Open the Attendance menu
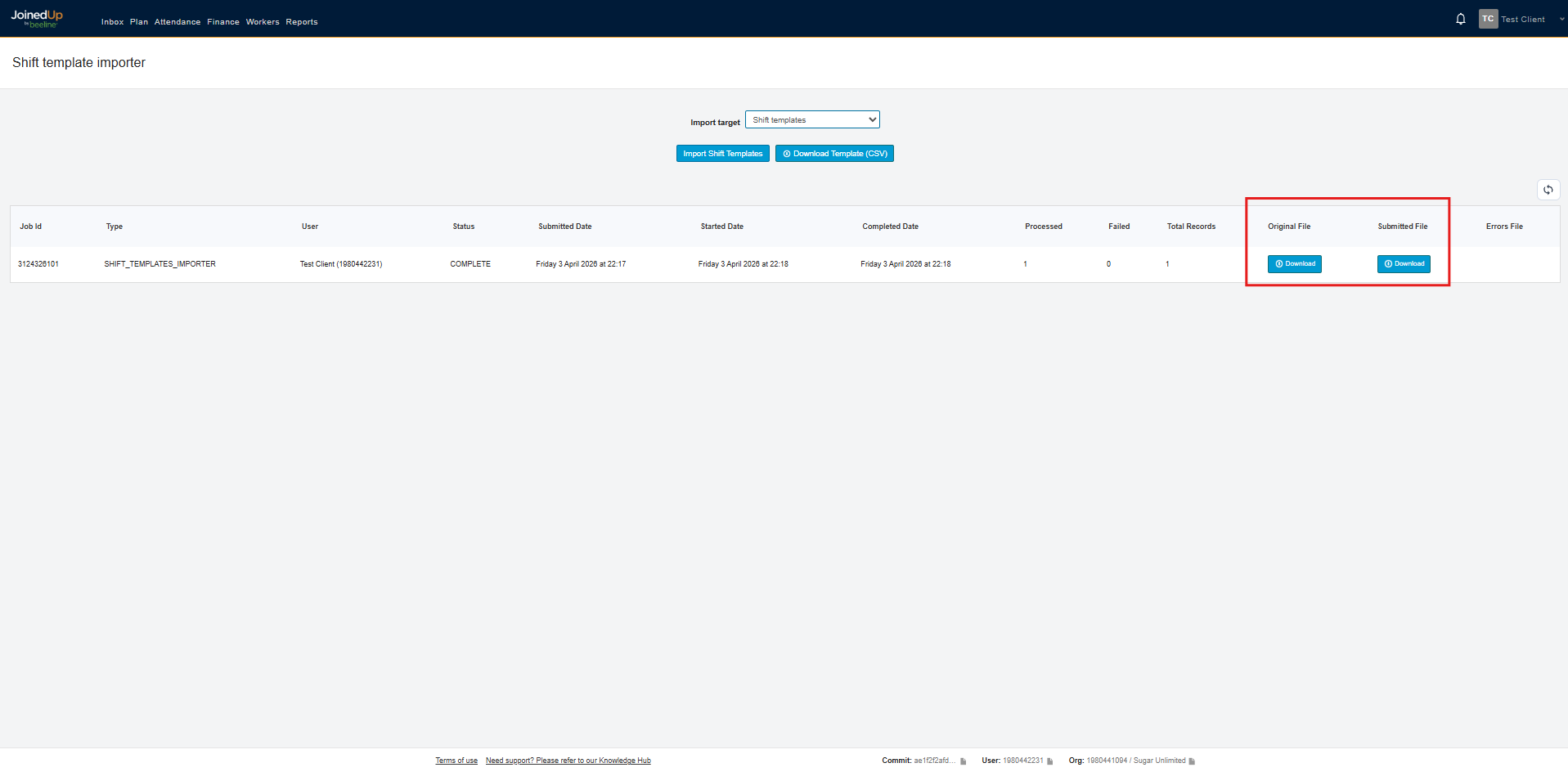Screen dimensions: 1568x772 pyautogui.click(x=177, y=22)
